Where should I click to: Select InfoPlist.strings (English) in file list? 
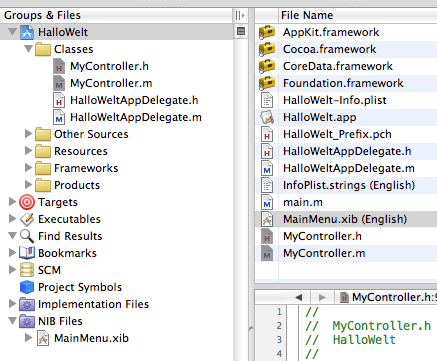click(x=346, y=185)
